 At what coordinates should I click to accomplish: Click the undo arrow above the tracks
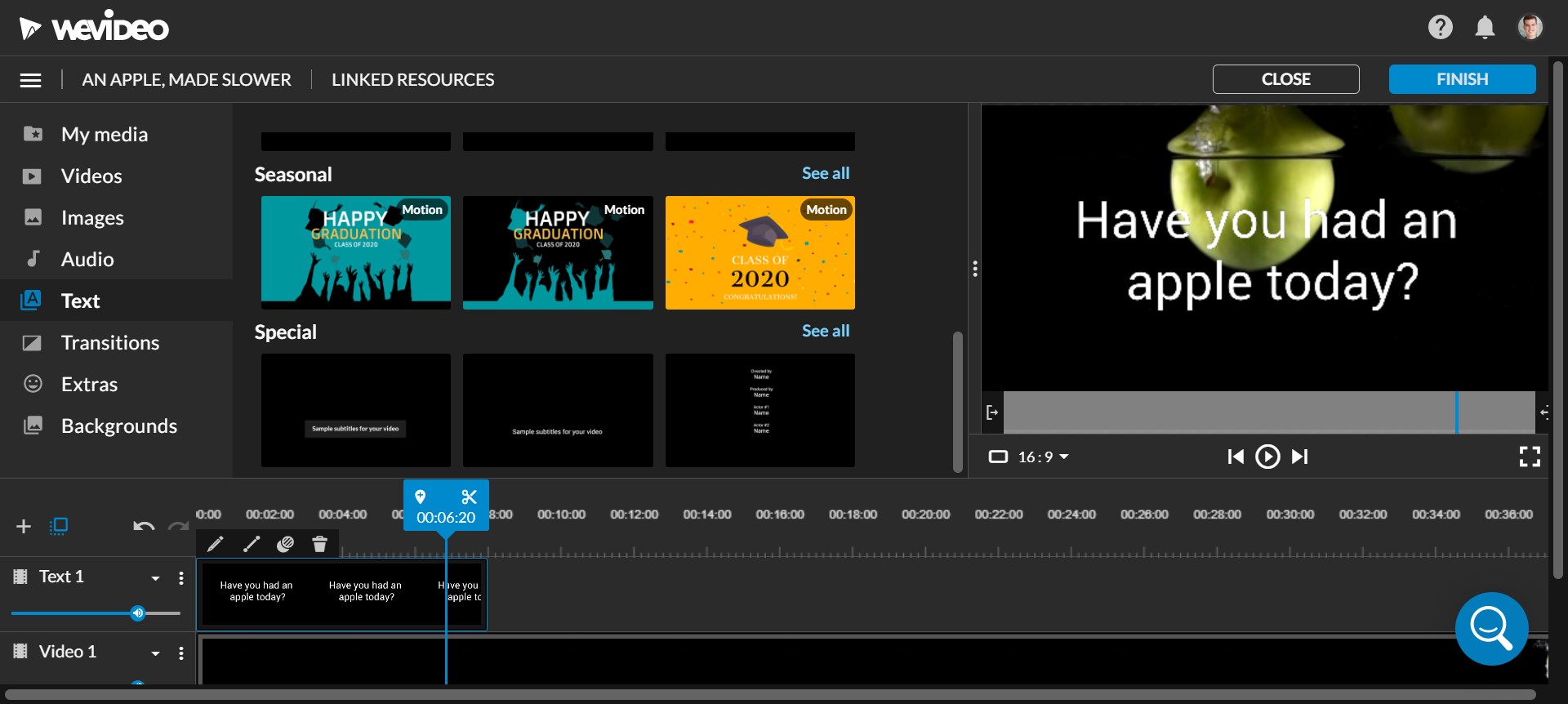tap(144, 526)
